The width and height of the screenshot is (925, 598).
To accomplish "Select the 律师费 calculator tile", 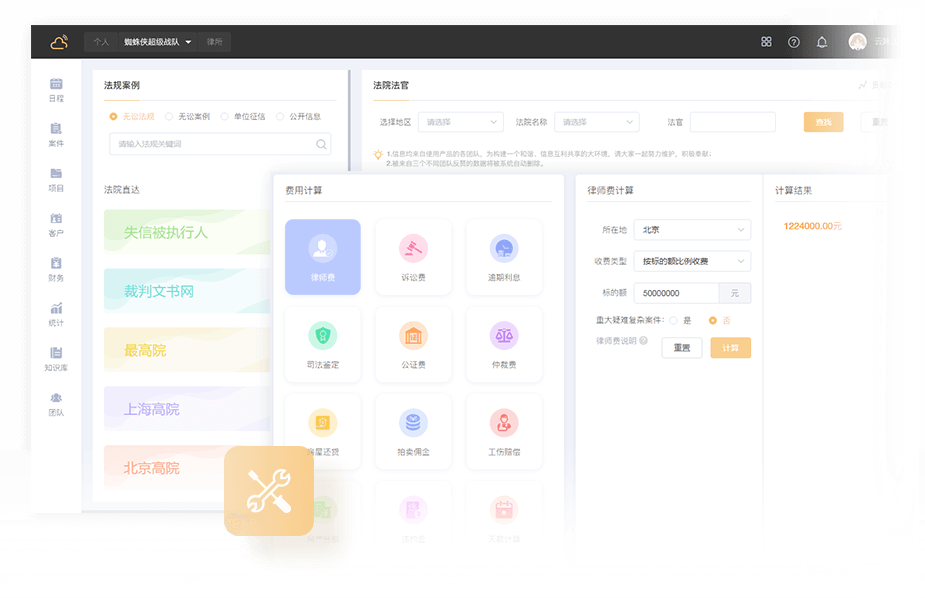I will pyautogui.click(x=323, y=257).
